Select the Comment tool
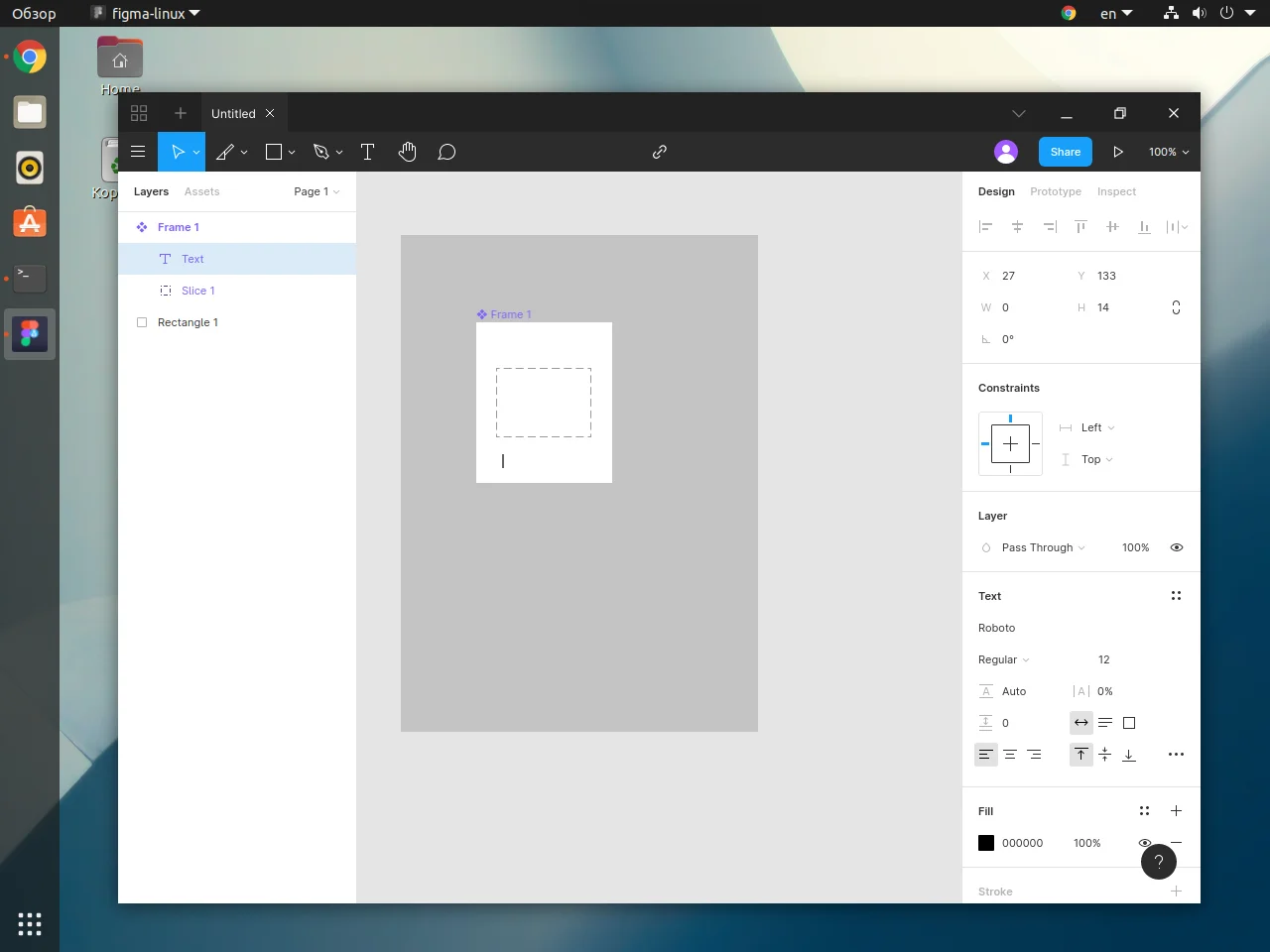Screen dimensions: 1270x952 tap(446, 152)
